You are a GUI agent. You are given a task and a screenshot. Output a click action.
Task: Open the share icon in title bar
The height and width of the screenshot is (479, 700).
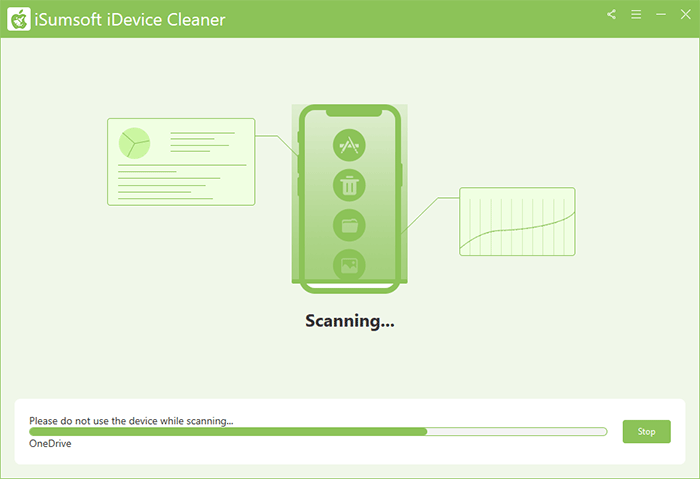point(612,14)
